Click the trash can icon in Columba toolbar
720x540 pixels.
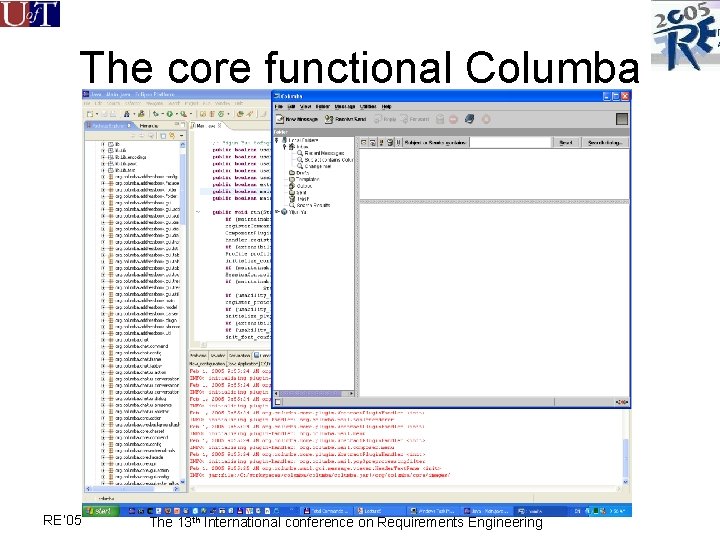point(440,119)
